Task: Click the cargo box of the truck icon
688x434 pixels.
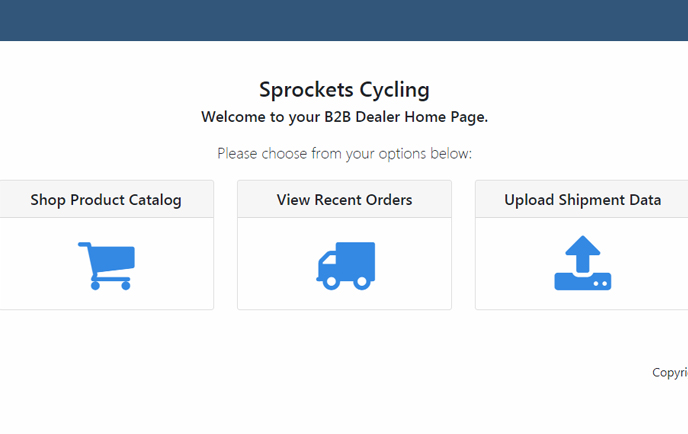Action: 356,258
